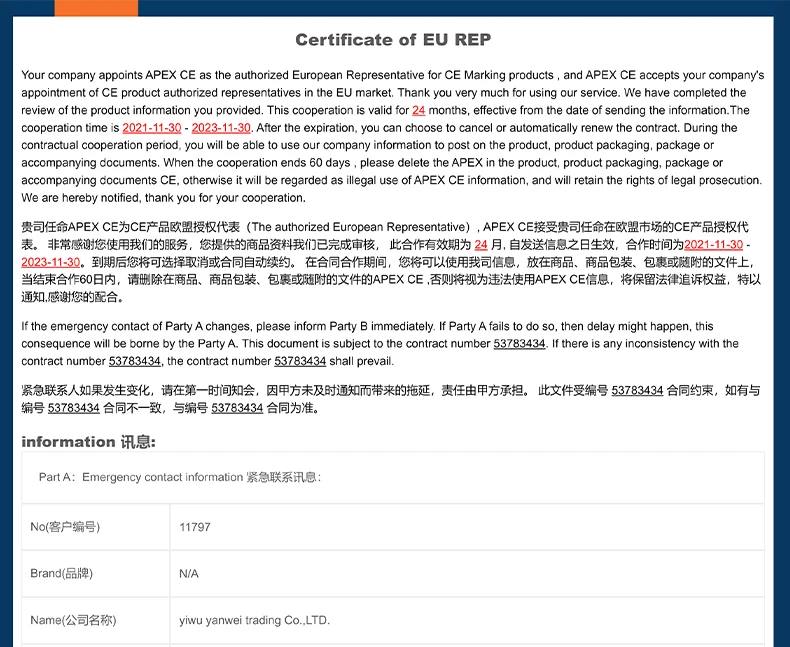Image resolution: width=790 pixels, height=647 pixels.
Task: Click the 2021-11-30 date in the Chinese paragraph
Action: pyautogui.click(x=713, y=245)
